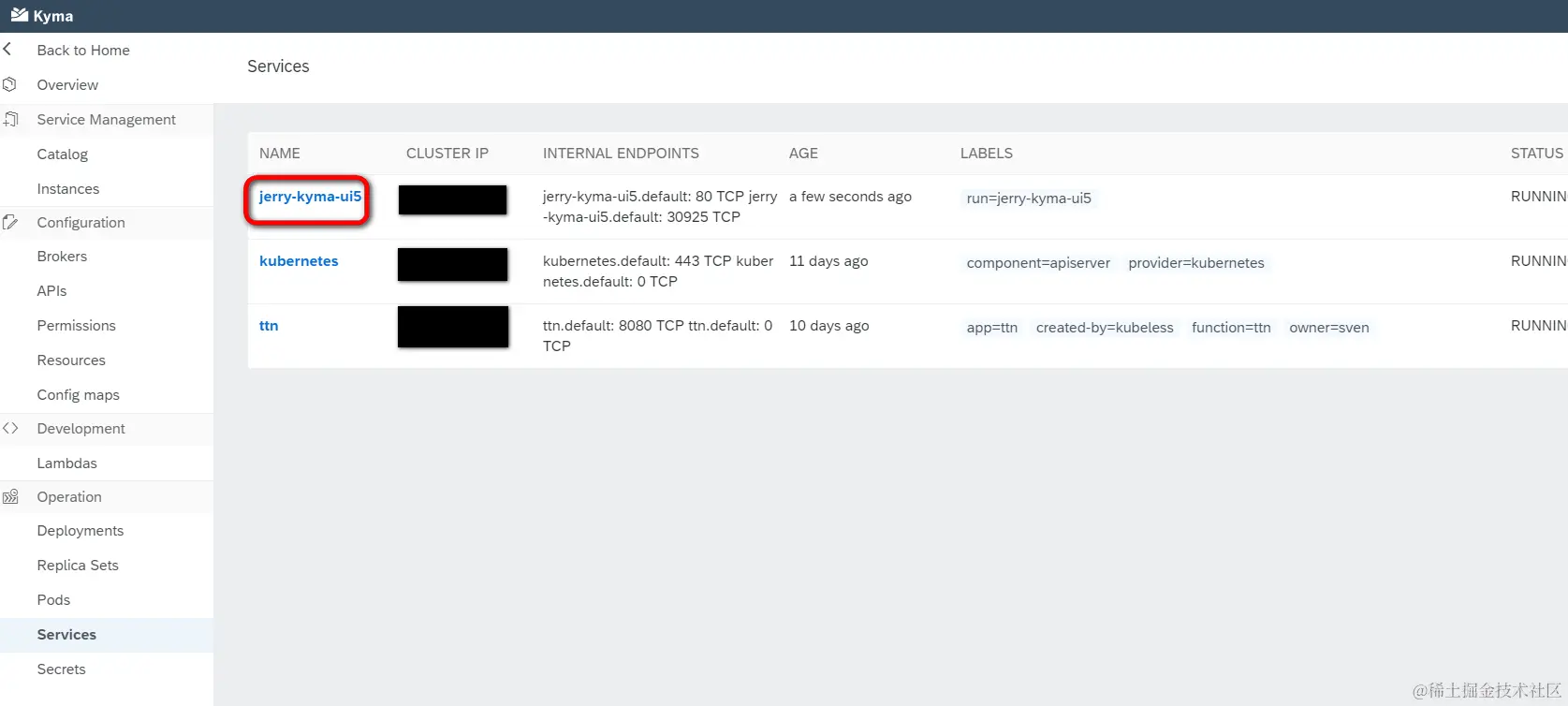Open Permissions in the sidebar

[77, 326]
